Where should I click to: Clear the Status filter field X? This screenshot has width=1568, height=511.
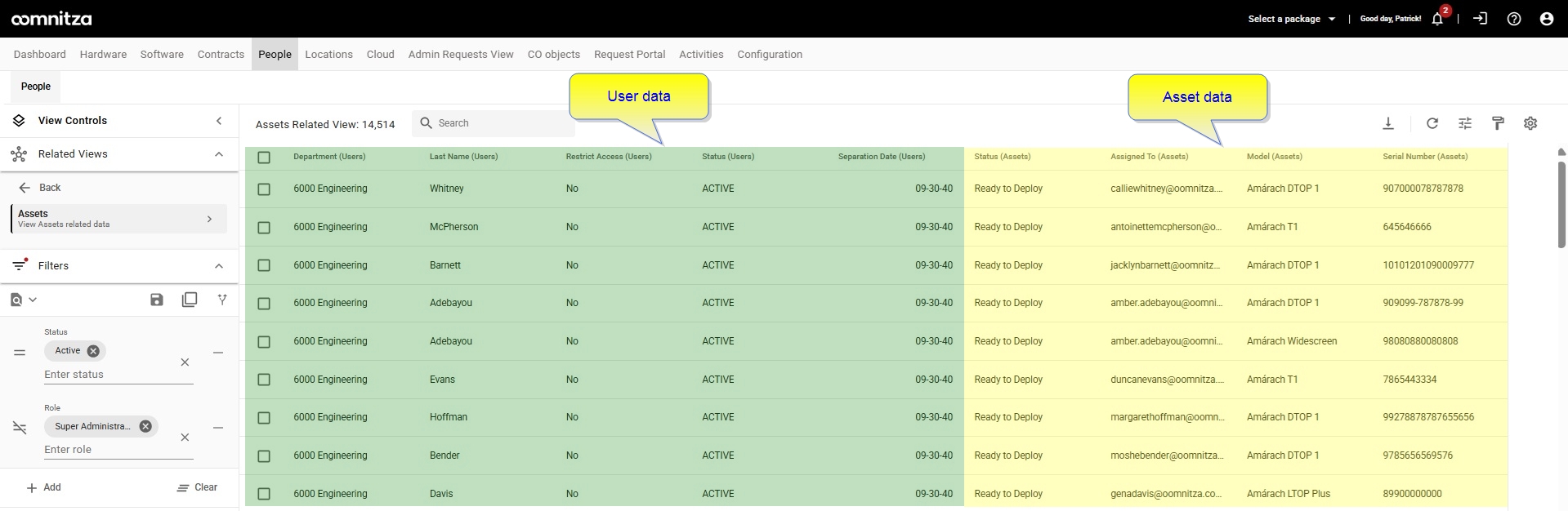coord(185,362)
